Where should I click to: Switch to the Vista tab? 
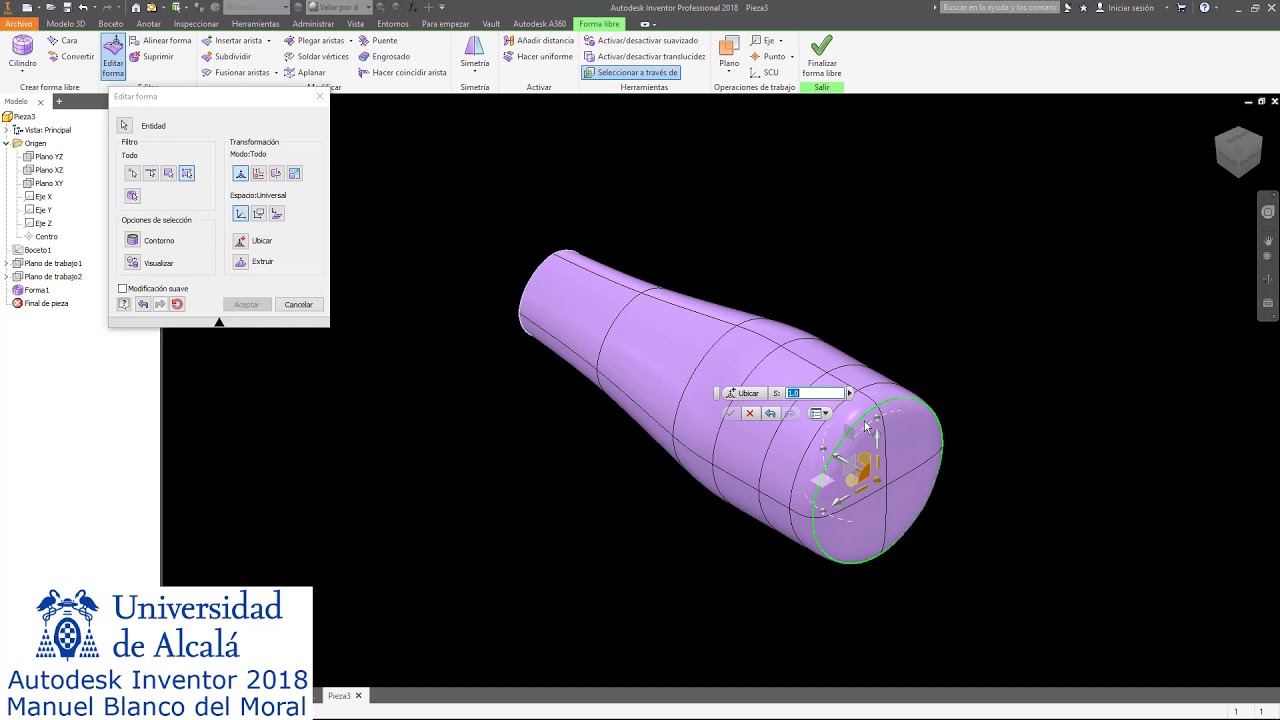click(x=355, y=24)
